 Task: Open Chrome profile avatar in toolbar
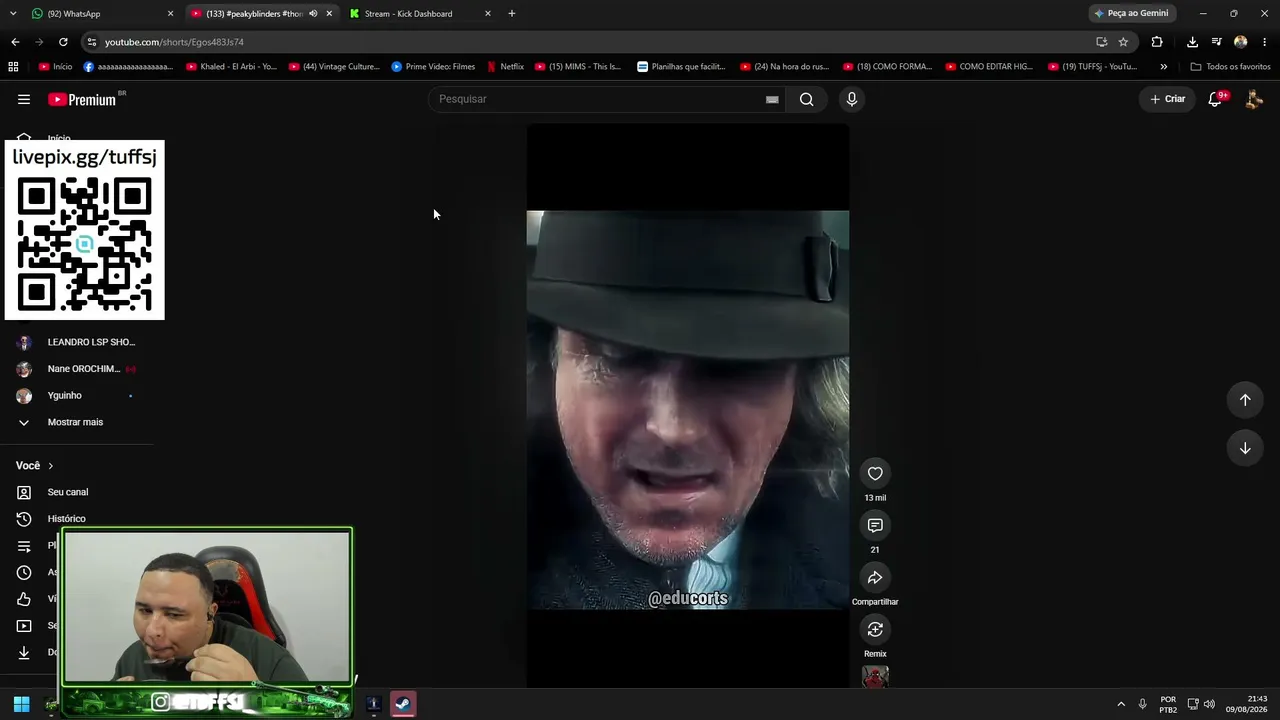point(1241,42)
